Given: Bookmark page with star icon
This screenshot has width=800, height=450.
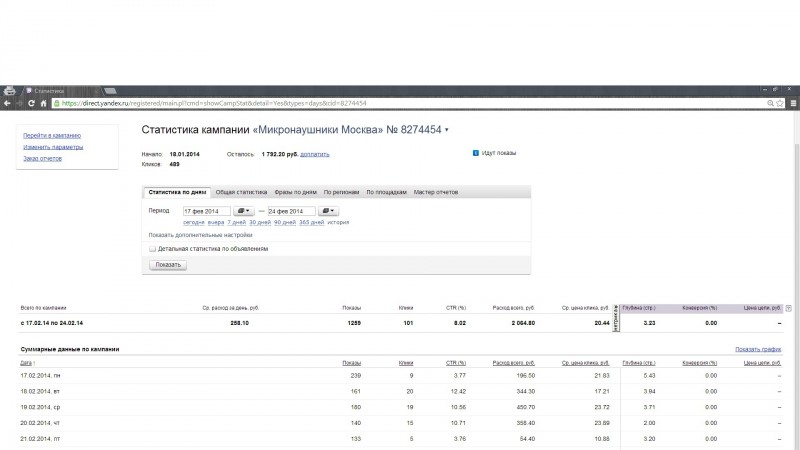Looking at the screenshot, I should (780, 103).
